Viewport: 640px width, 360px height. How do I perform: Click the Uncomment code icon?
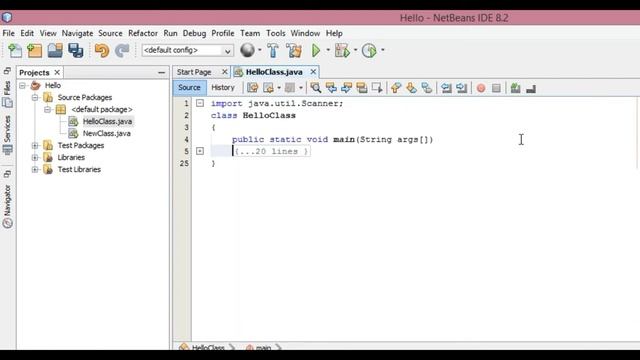pos(531,88)
